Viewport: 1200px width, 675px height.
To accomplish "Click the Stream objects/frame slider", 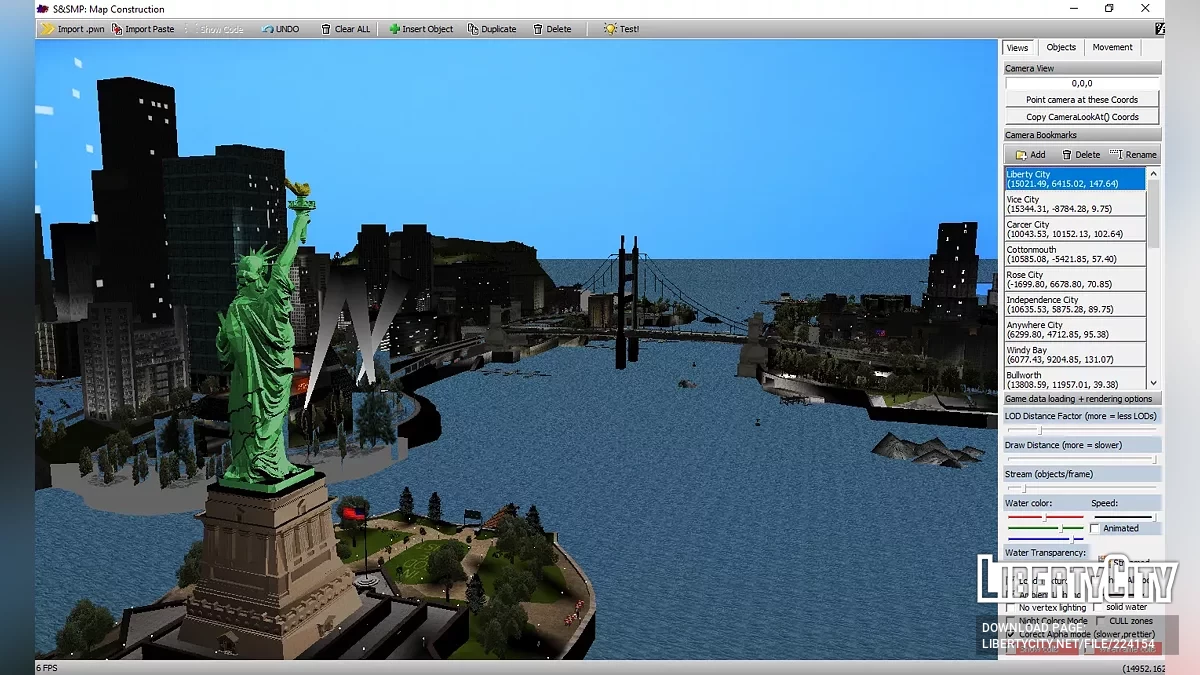I will 1082,488.
